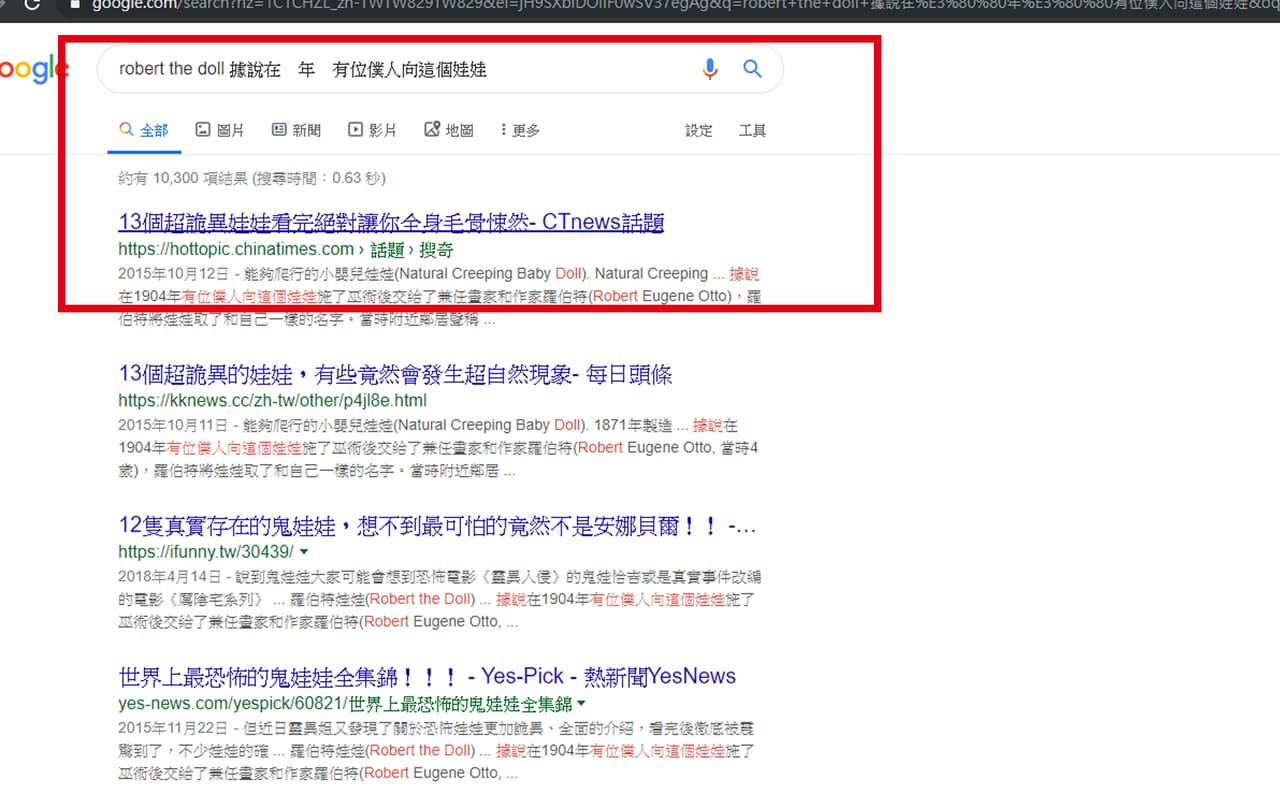Open the Yes-Pick 世界上最恐怖的鬼娃娃全集錦 result
The image size is (1280, 800).
coord(427,677)
